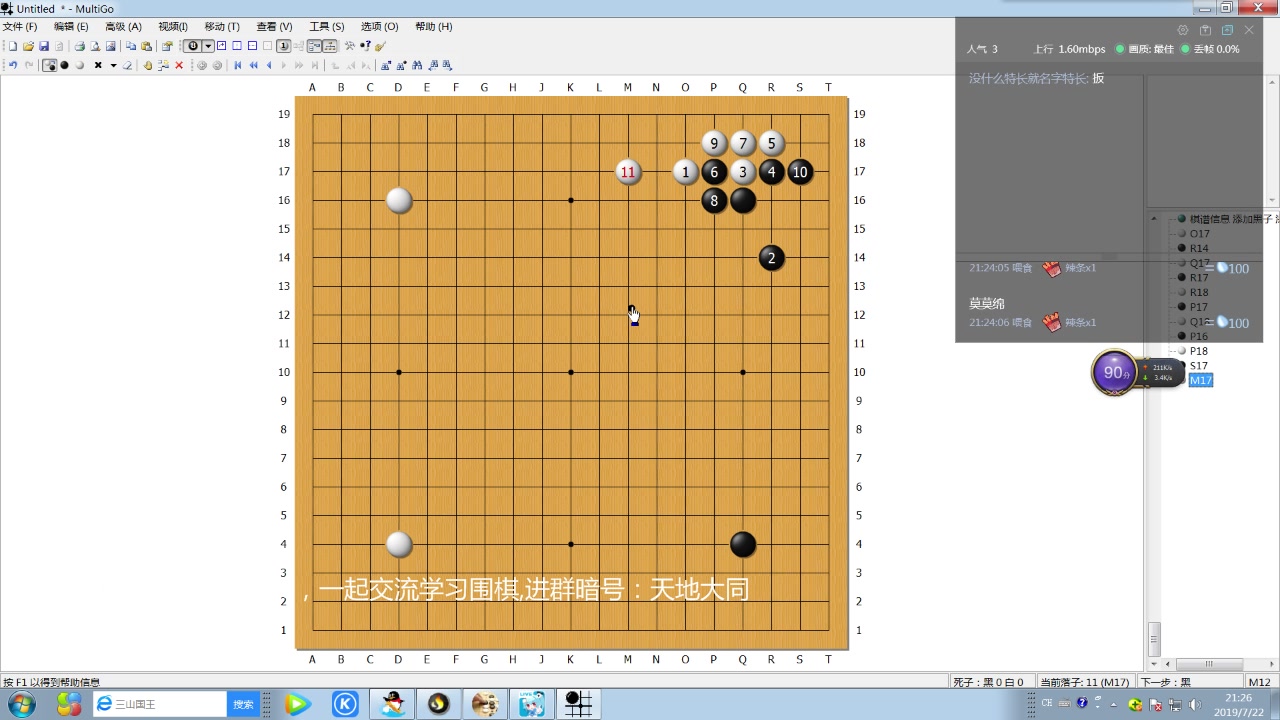Select the white stone placement tool
This screenshot has height=720, width=1280.
point(80,65)
